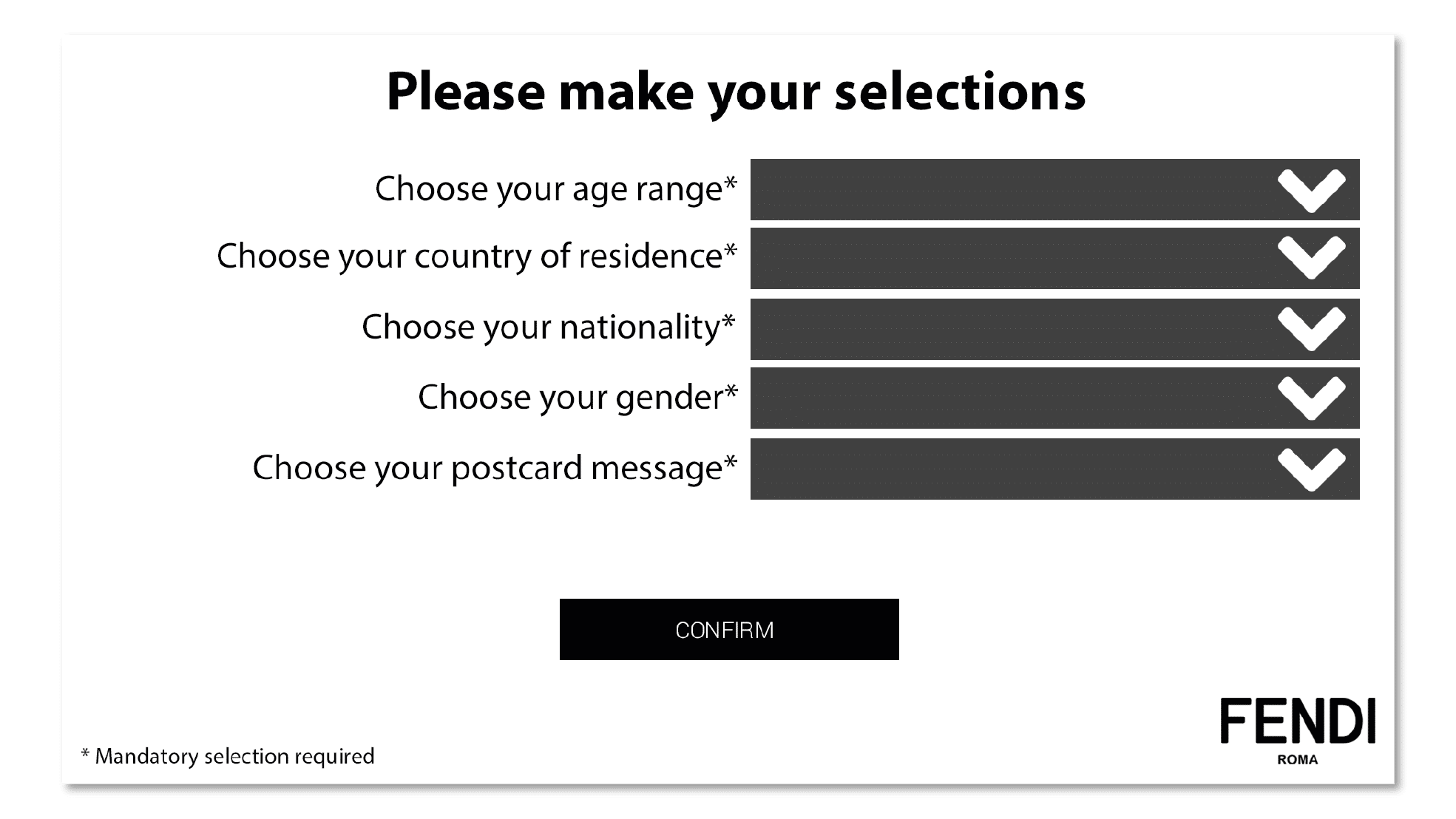Click the gender chevron arrow icon
This screenshot has height=819, width=1456.
1311,398
